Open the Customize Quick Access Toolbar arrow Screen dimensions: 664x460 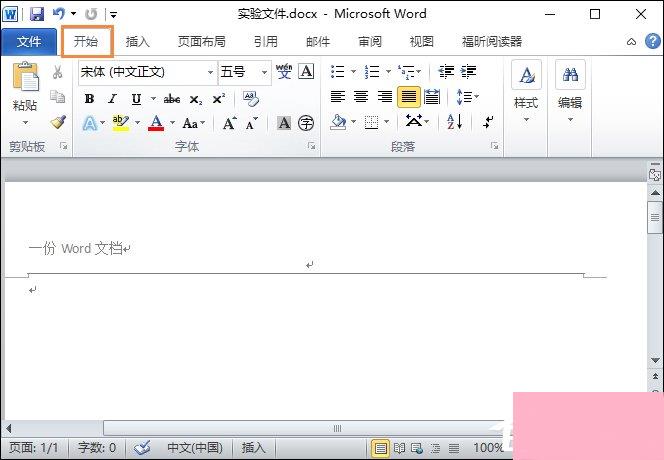point(113,15)
